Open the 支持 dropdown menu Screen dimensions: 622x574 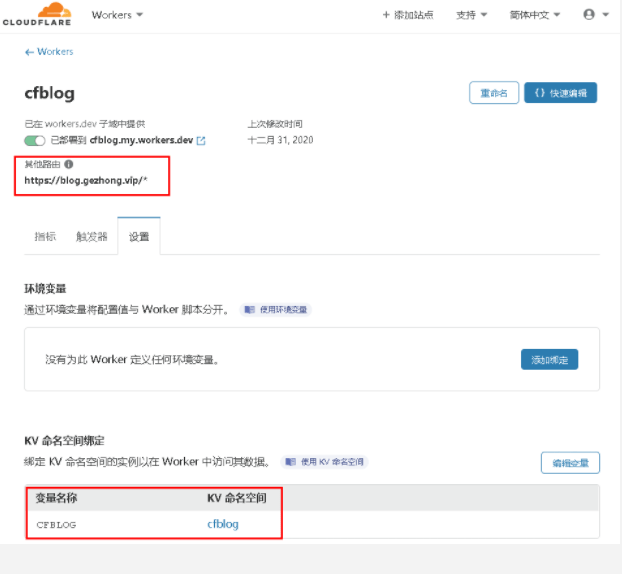[x=471, y=15]
